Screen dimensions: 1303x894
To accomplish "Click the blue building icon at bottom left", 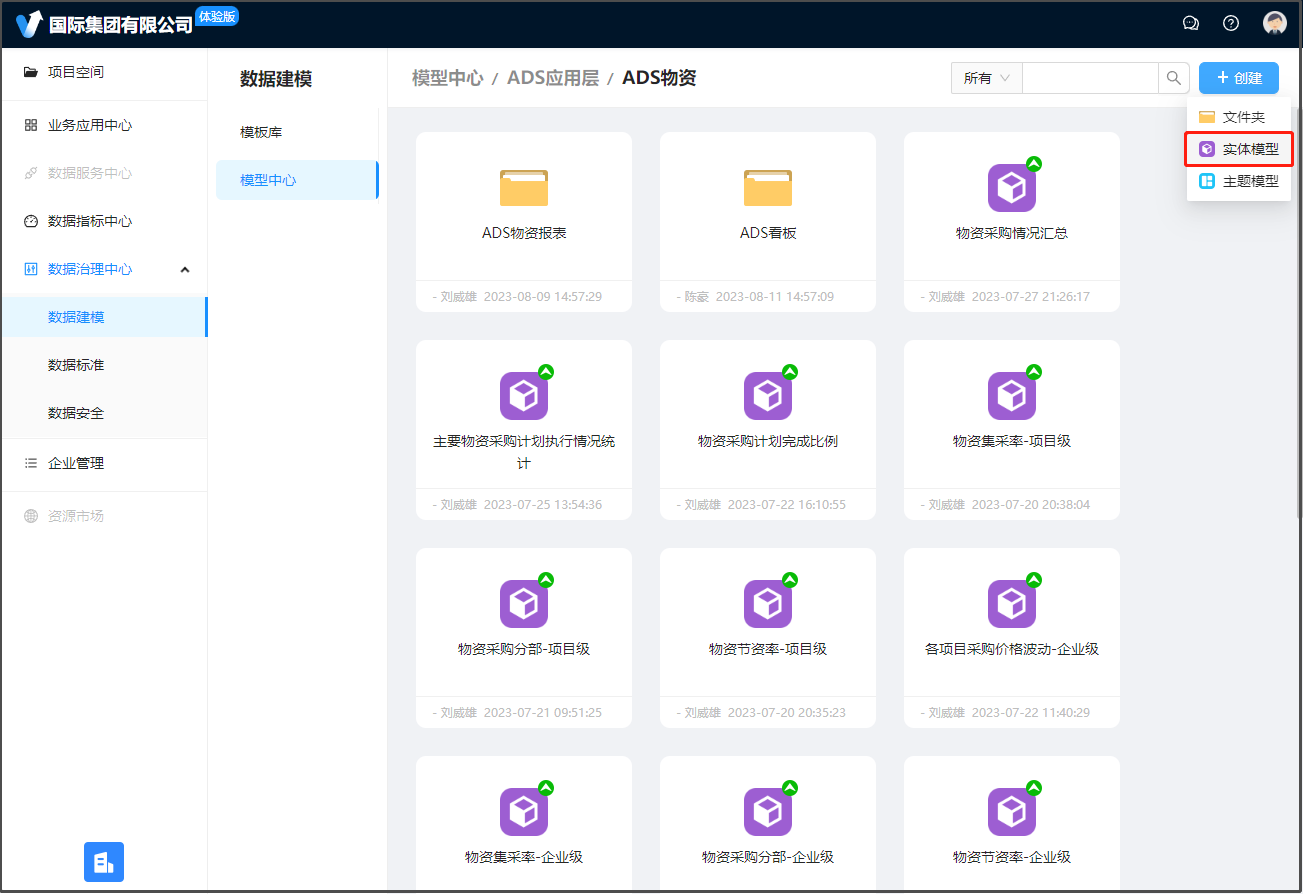I will pos(104,861).
